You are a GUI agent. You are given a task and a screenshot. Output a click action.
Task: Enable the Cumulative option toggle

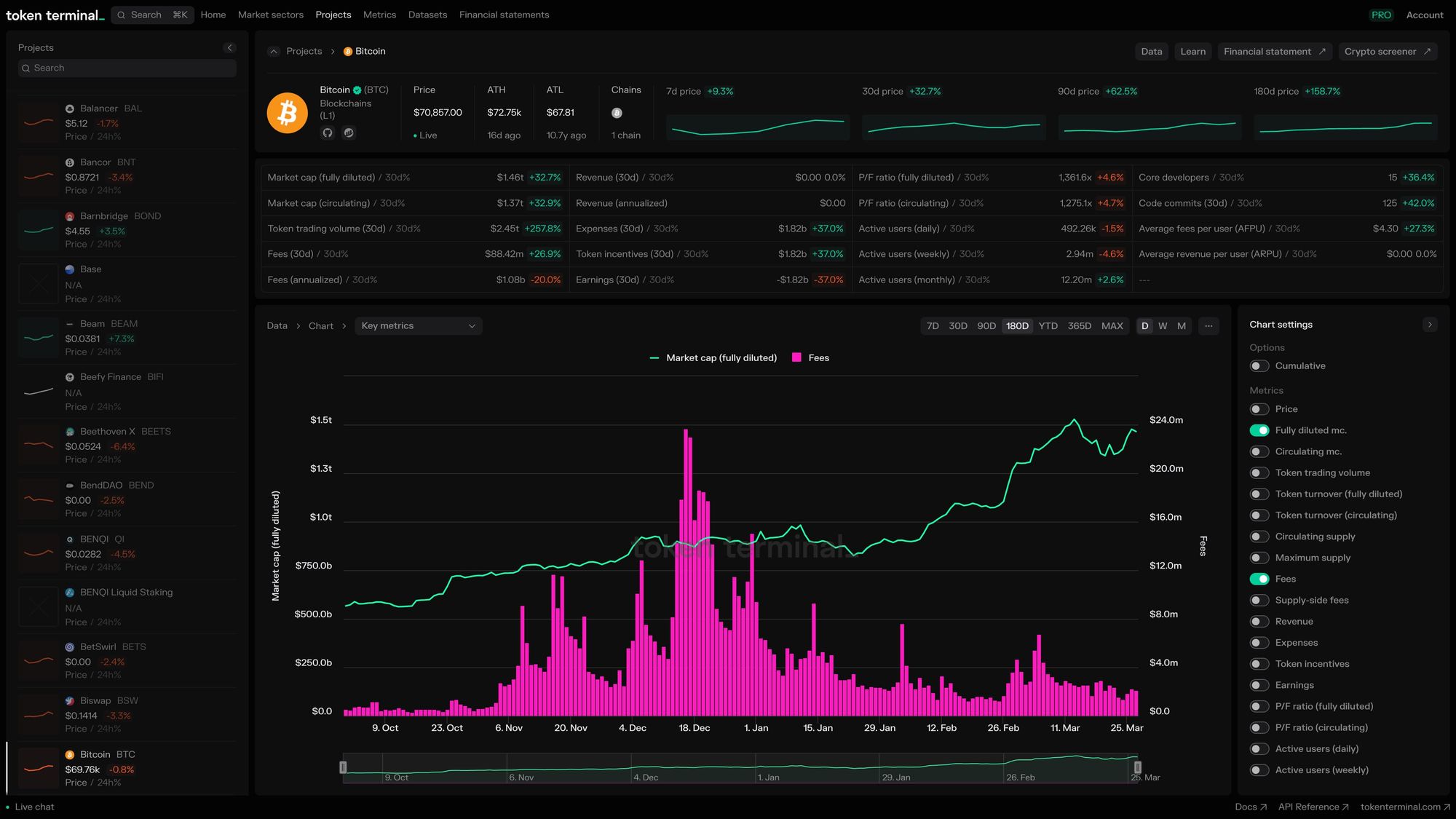pos(1259,366)
